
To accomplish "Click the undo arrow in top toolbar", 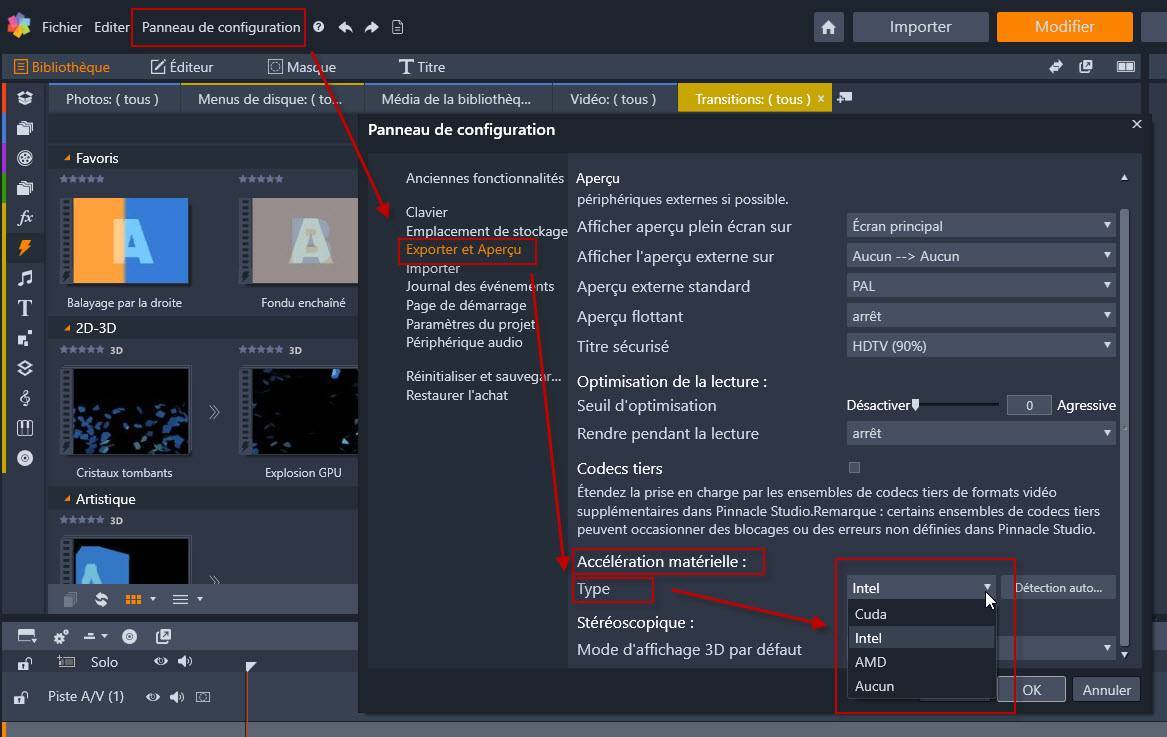I will pyautogui.click(x=345, y=28).
